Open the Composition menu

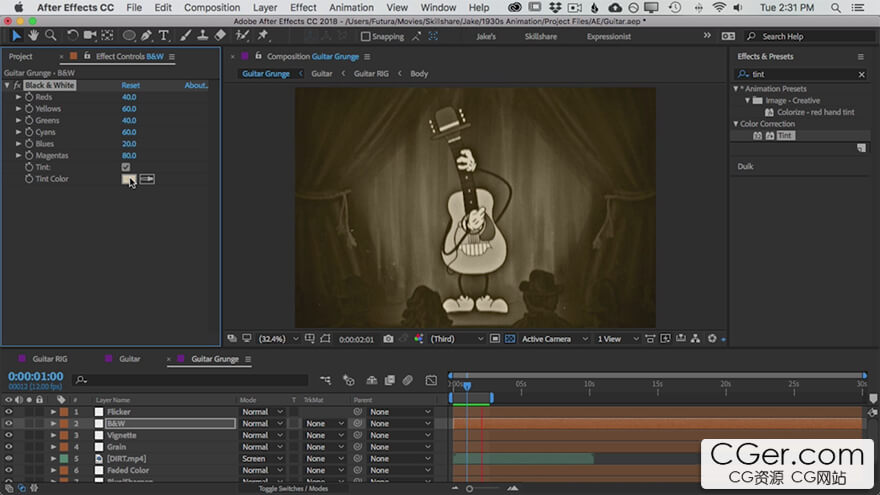[212, 7]
